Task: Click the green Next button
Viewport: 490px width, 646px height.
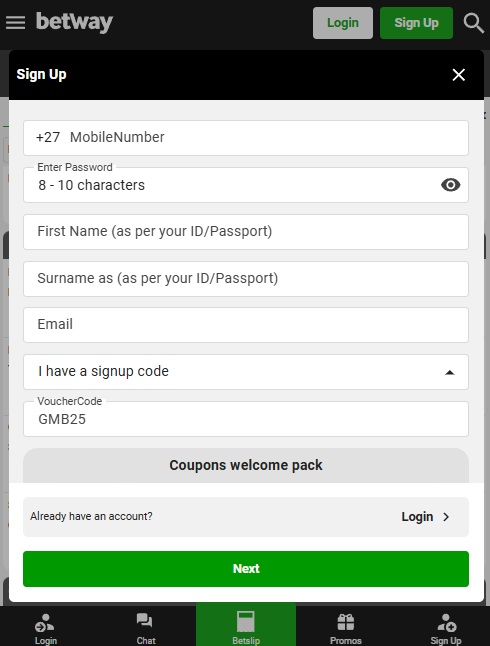Action: click(x=246, y=569)
